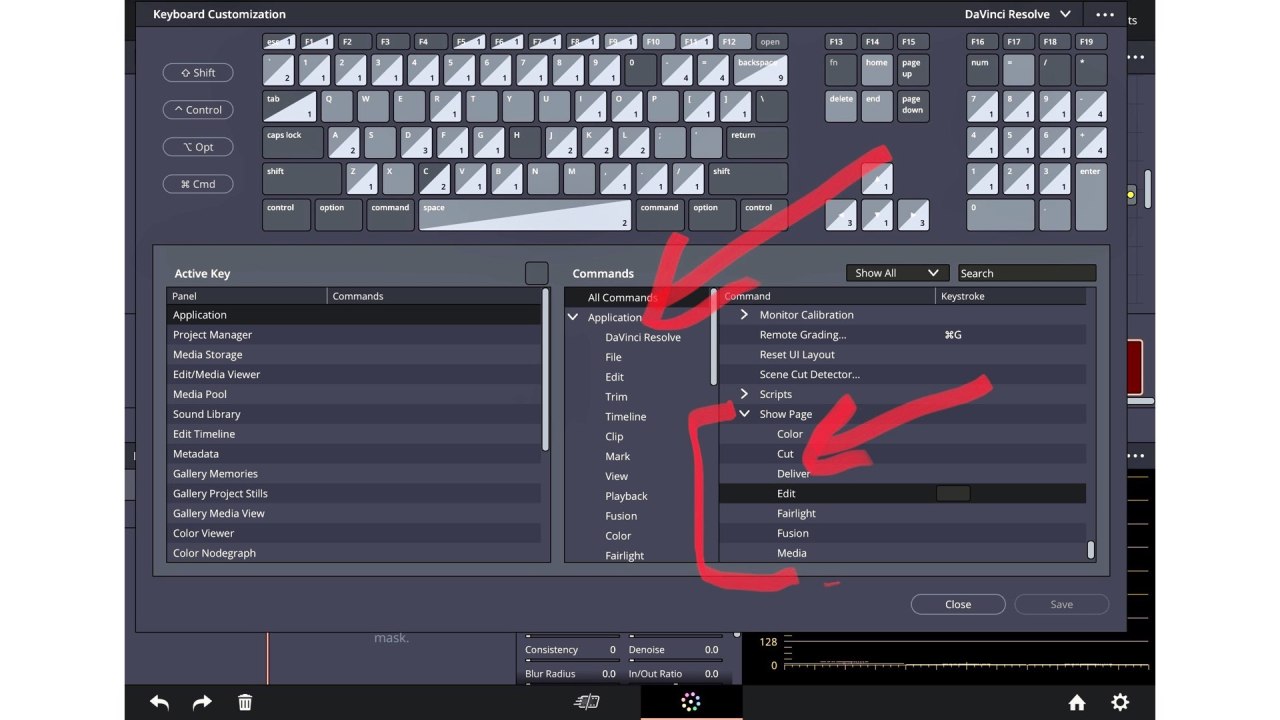Select Gallery Memories in the panel list

tap(354, 474)
